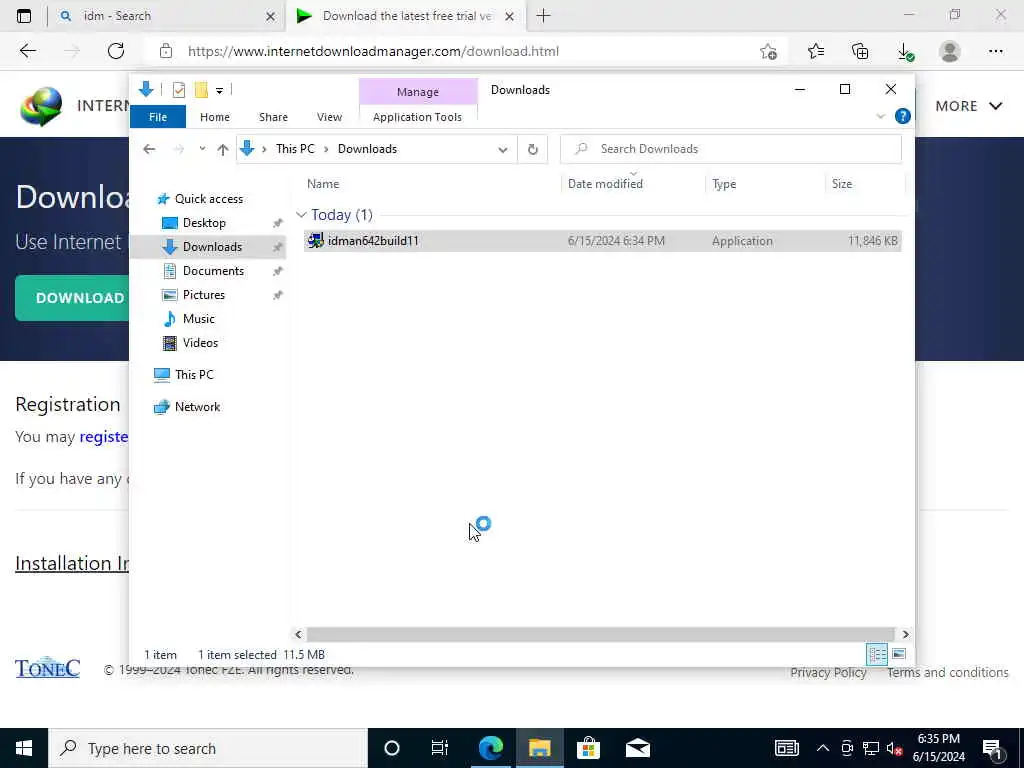The height and width of the screenshot is (768, 1024).
Task: Open Documents in the navigation pane
Action: pos(213,271)
